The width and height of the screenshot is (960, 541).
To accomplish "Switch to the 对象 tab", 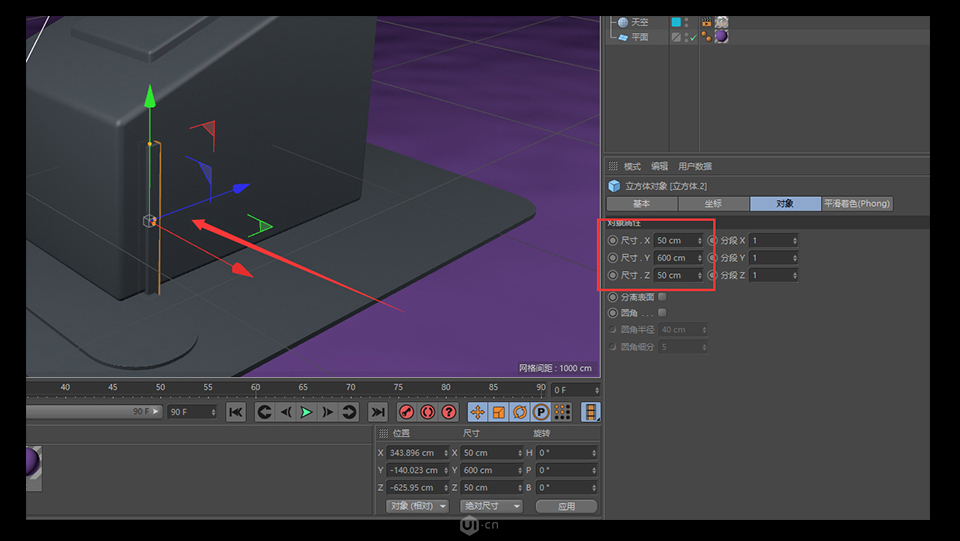I will [x=785, y=204].
